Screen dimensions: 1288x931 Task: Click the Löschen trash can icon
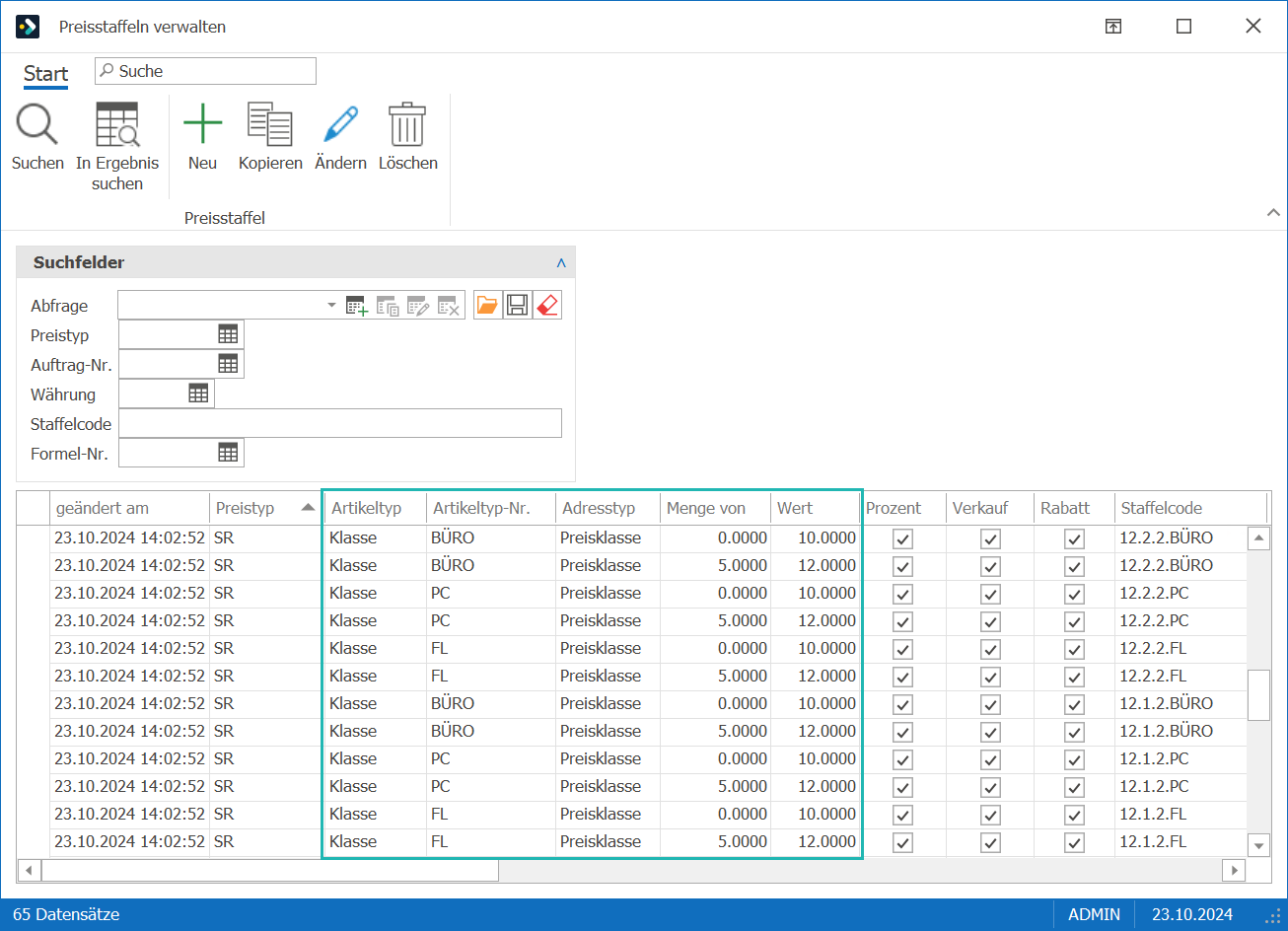(407, 125)
